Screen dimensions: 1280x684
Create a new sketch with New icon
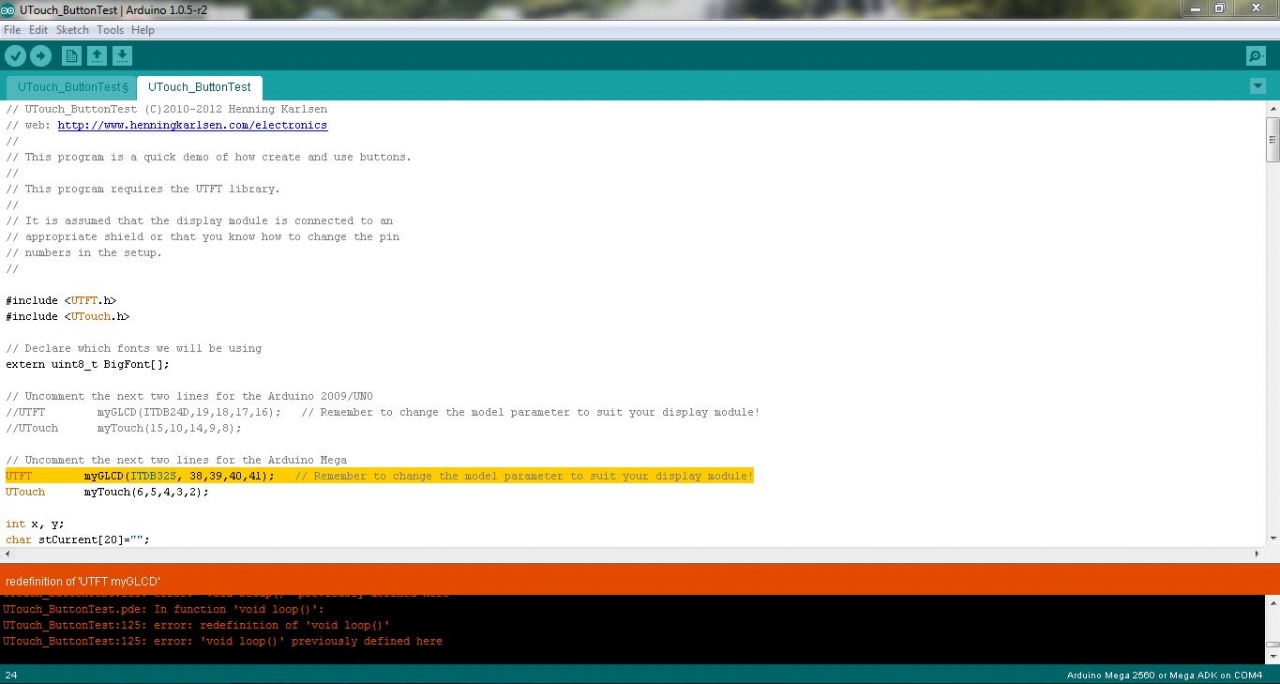point(71,56)
